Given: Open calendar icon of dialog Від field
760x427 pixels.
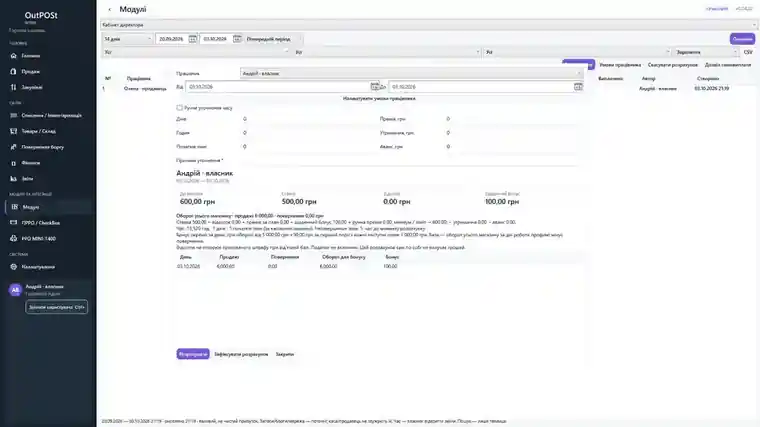Looking at the screenshot, I should 375,86.
